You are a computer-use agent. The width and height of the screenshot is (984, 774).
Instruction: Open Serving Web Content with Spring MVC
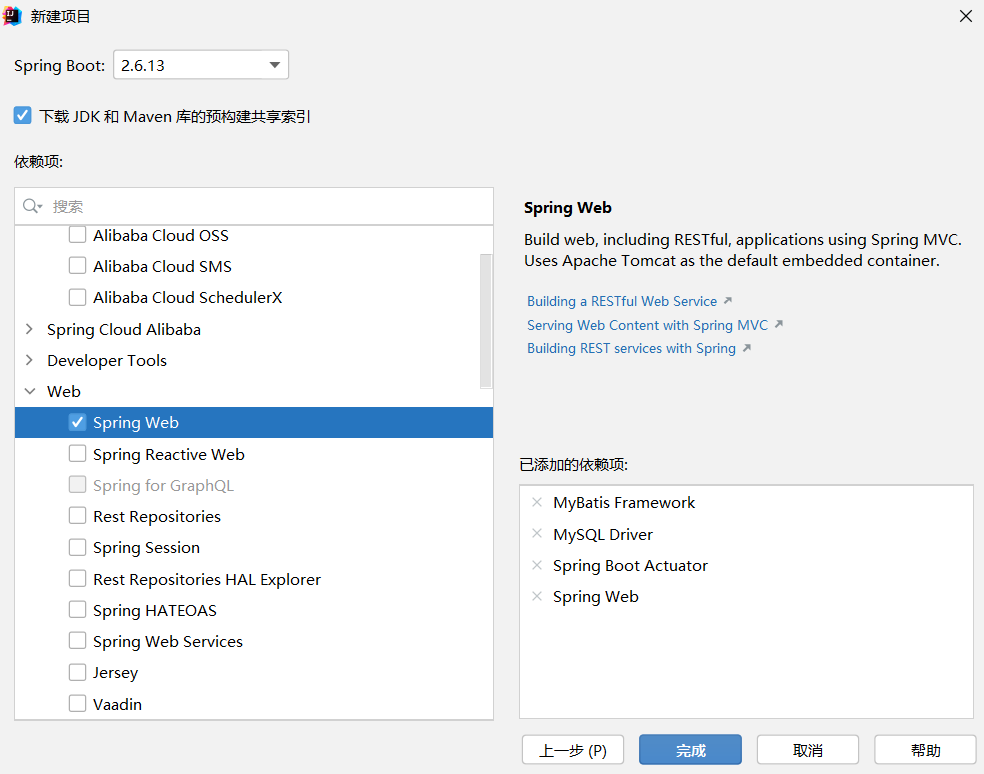click(647, 325)
